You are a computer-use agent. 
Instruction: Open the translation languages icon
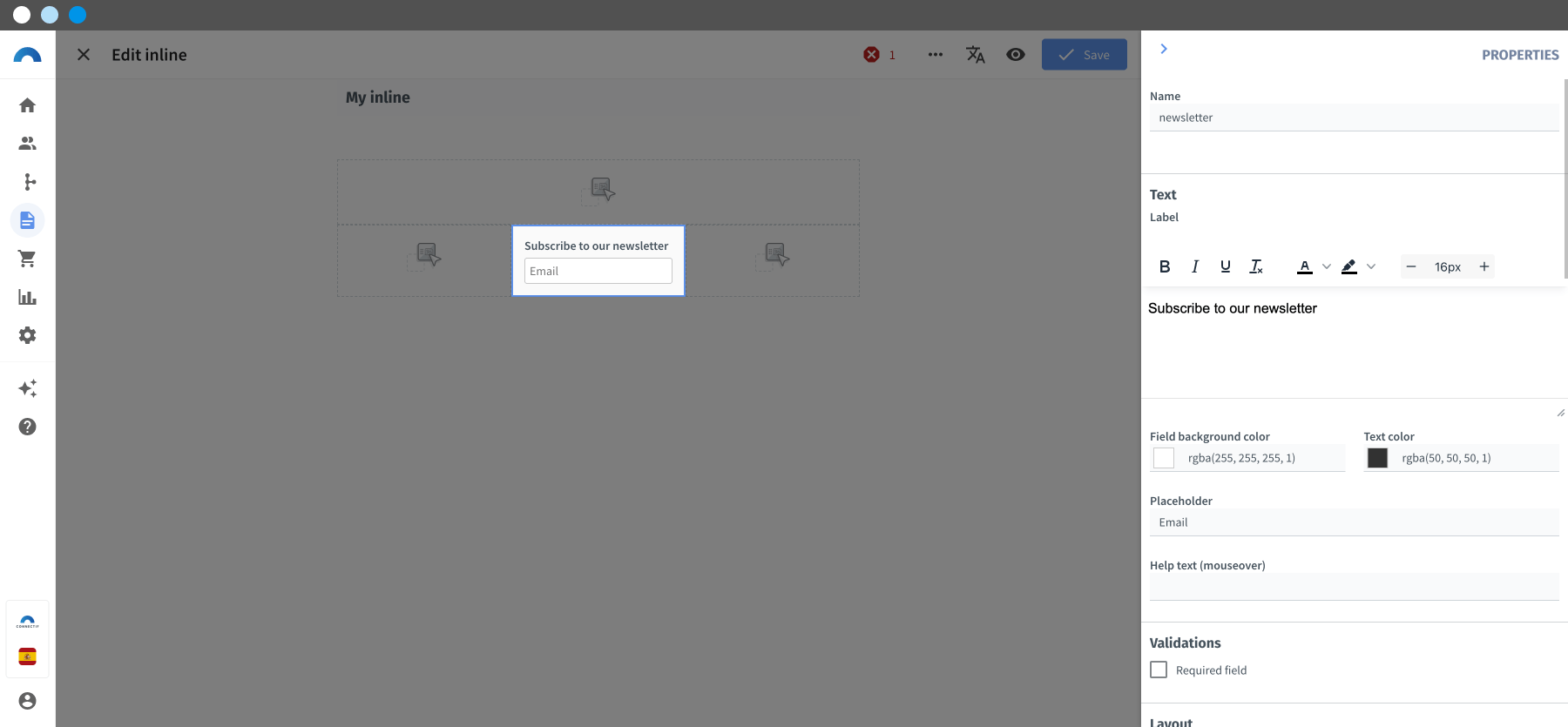[x=976, y=55]
